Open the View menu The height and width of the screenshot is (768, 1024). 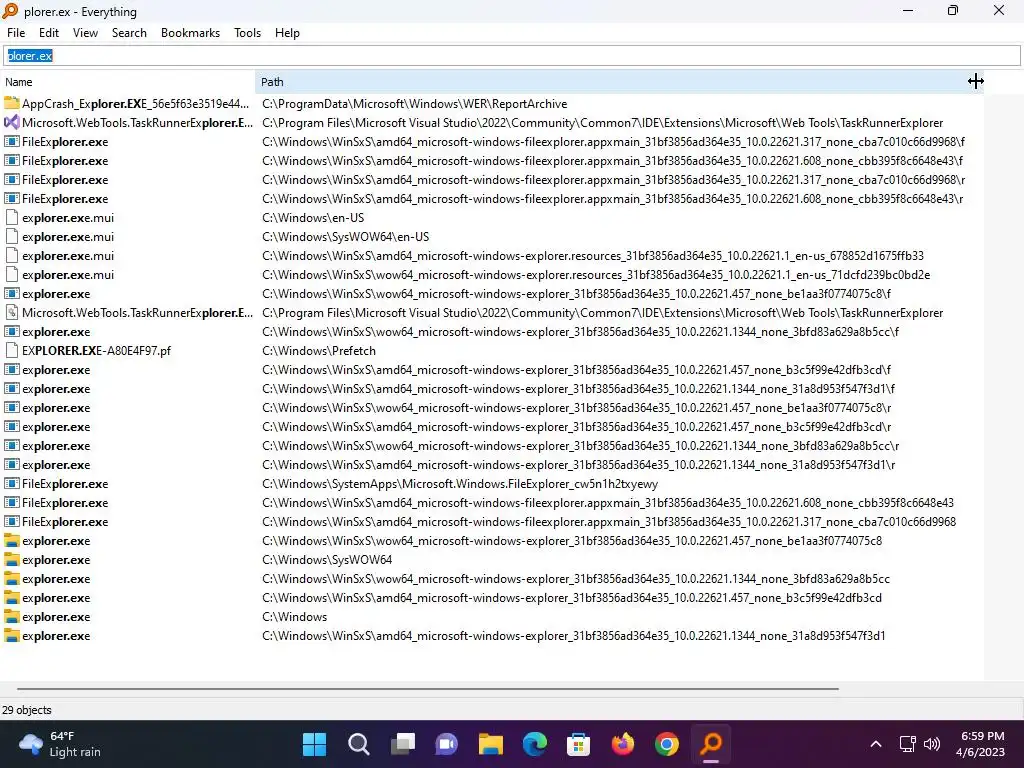click(85, 33)
